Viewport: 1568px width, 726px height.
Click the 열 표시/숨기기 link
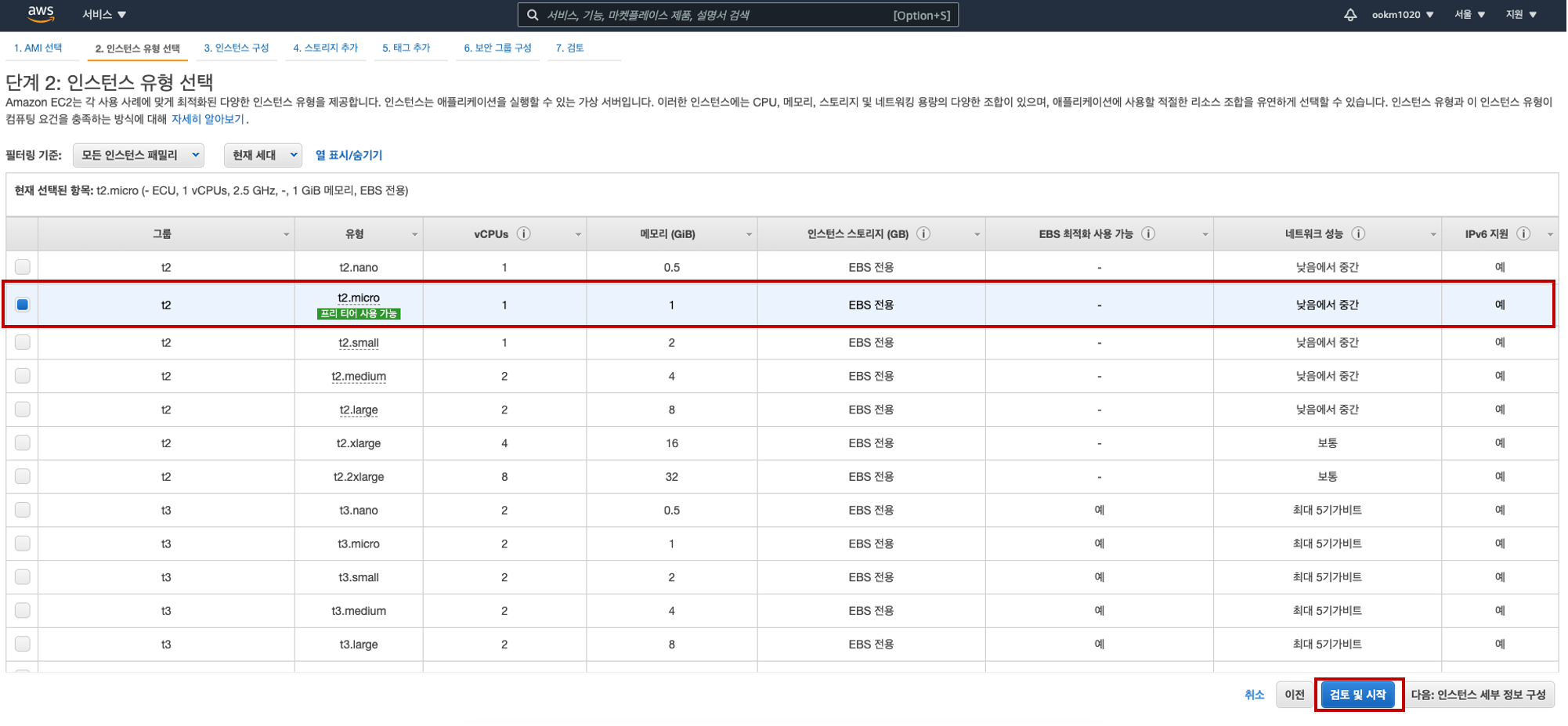click(349, 155)
